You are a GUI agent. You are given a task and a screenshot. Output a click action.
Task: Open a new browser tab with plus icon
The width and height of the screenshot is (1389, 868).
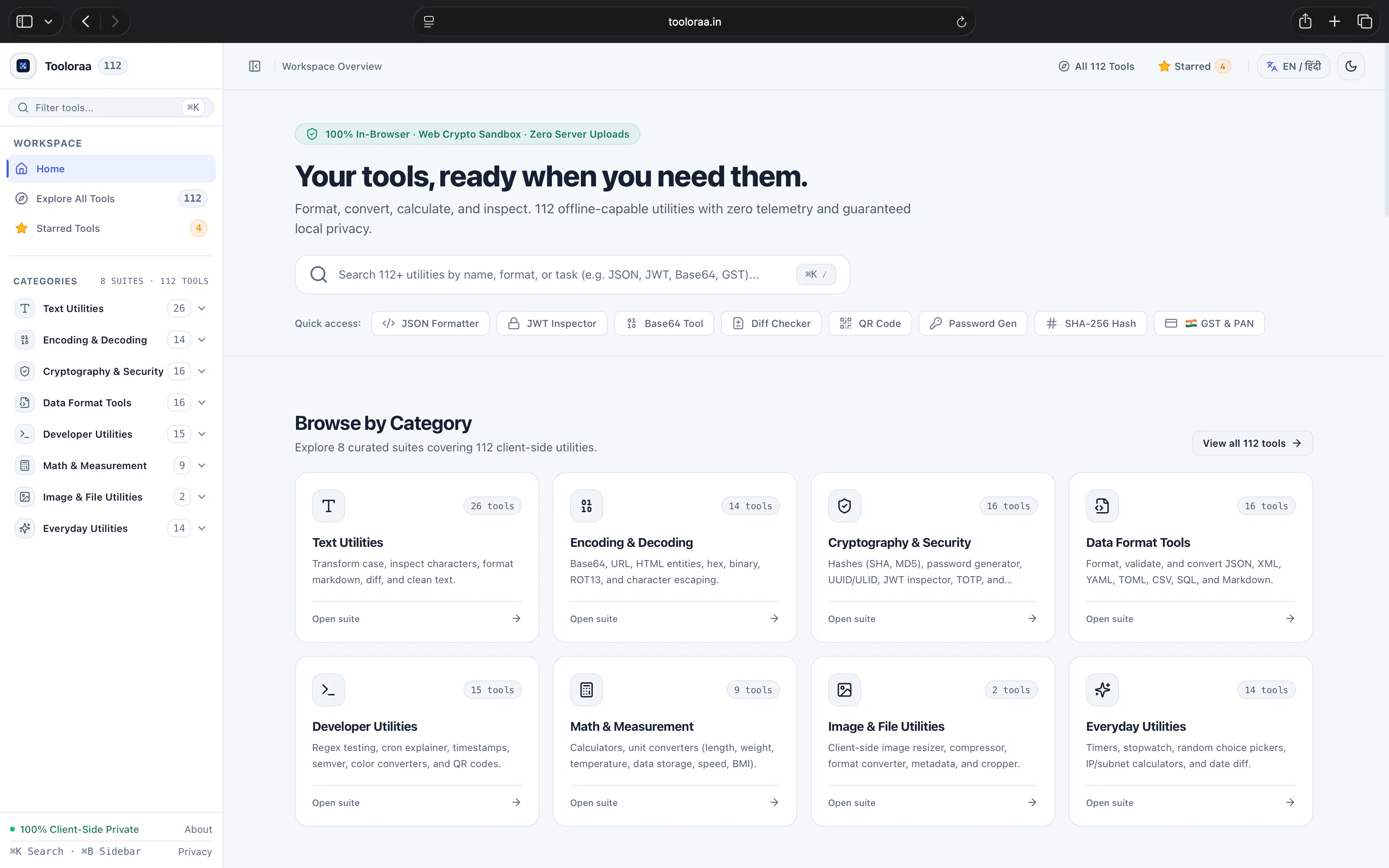pyautogui.click(x=1334, y=21)
